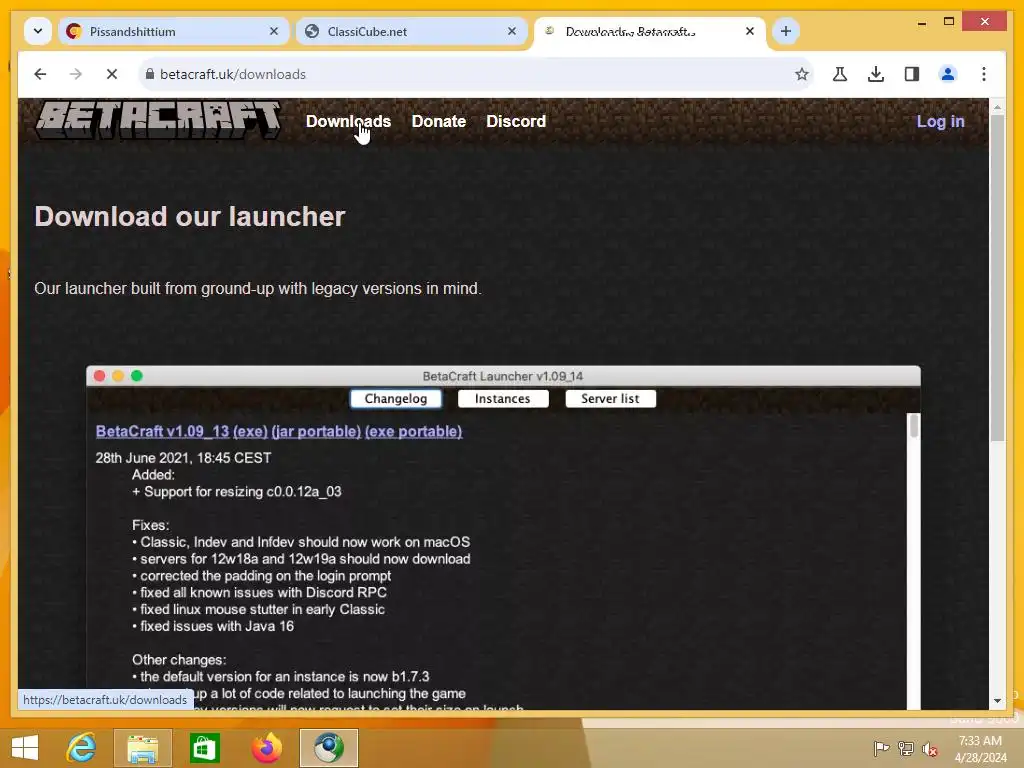Click the page vertical scrollbar thumb

pos(997,278)
